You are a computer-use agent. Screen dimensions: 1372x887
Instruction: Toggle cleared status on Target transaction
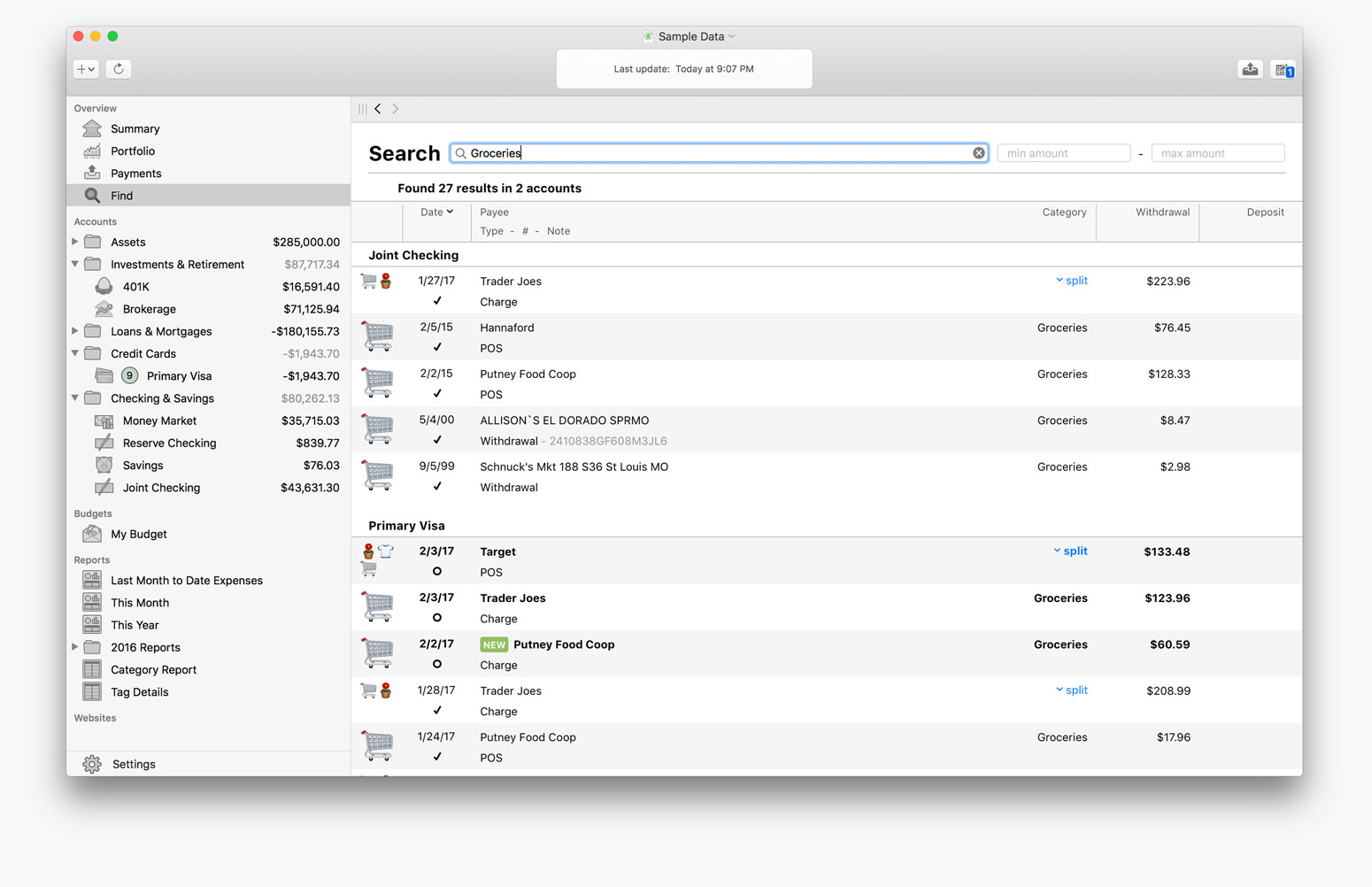[437, 572]
